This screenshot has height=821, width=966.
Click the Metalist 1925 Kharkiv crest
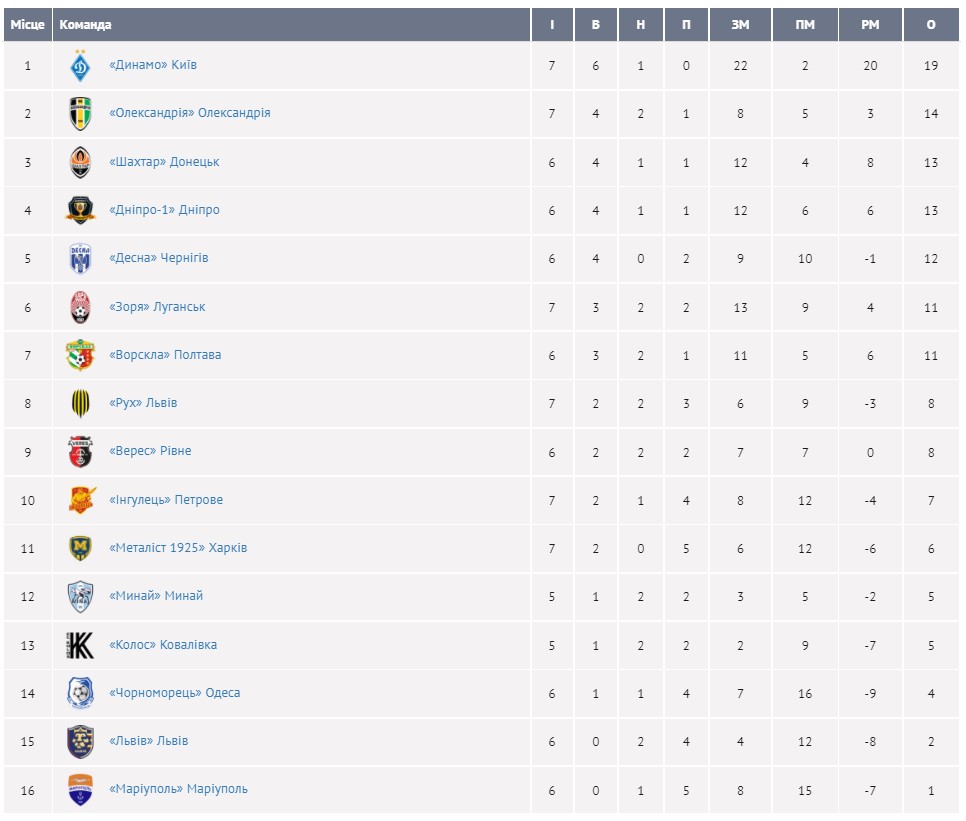point(80,548)
